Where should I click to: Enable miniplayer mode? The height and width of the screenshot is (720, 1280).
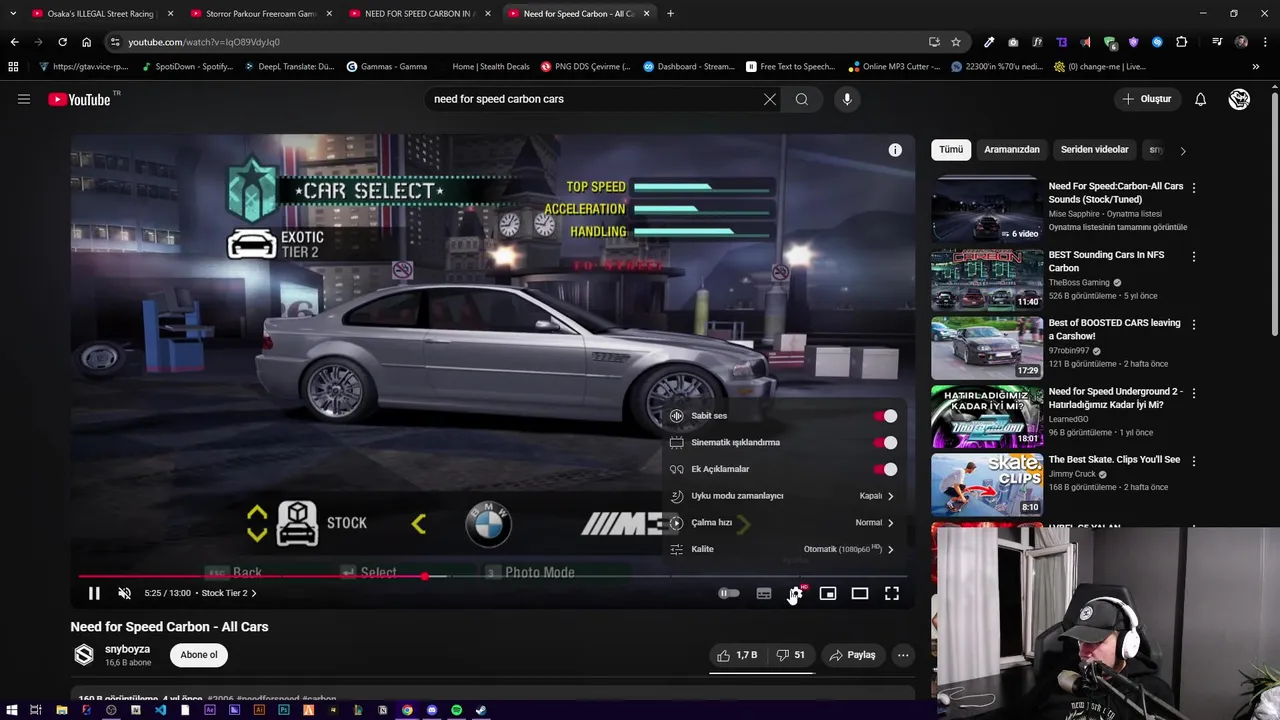tap(828, 593)
